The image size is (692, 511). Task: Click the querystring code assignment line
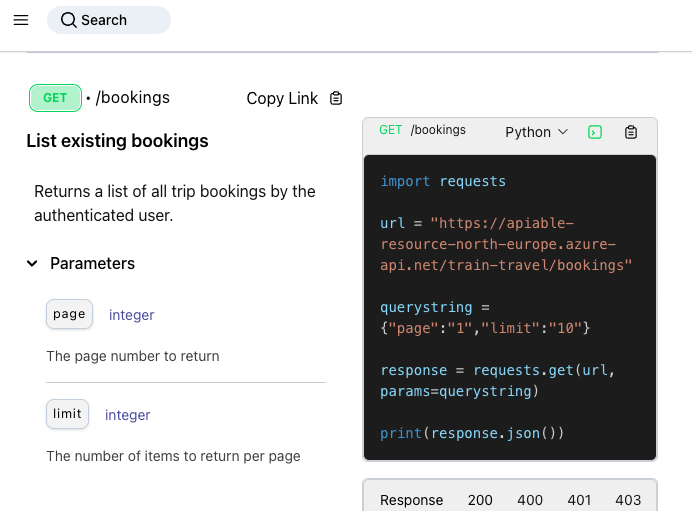pyautogui.click(x=435, y=307)
